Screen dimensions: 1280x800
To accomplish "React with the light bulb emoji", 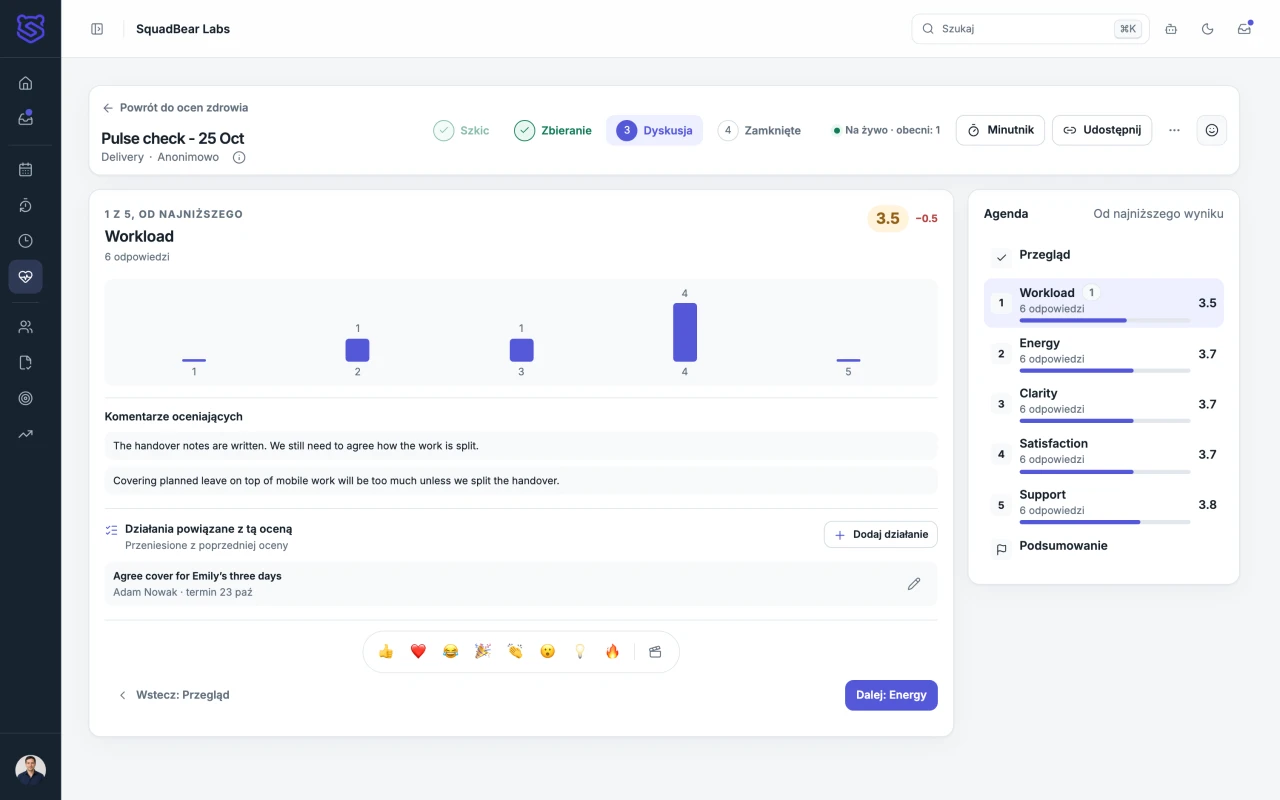I will (x=579, y=651).
